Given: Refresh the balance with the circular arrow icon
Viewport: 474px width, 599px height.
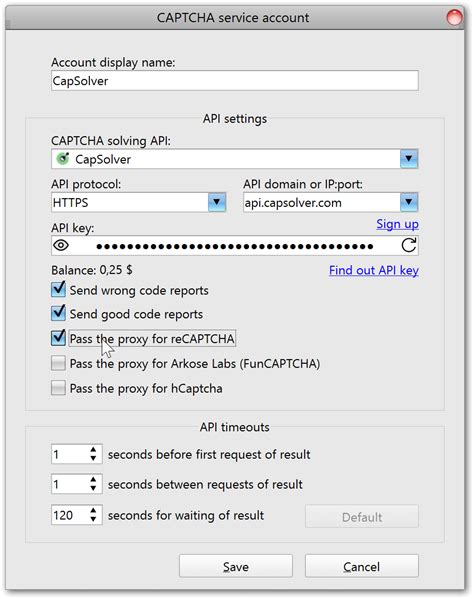Looking at the screenshot, I should (x=408, y=245).
